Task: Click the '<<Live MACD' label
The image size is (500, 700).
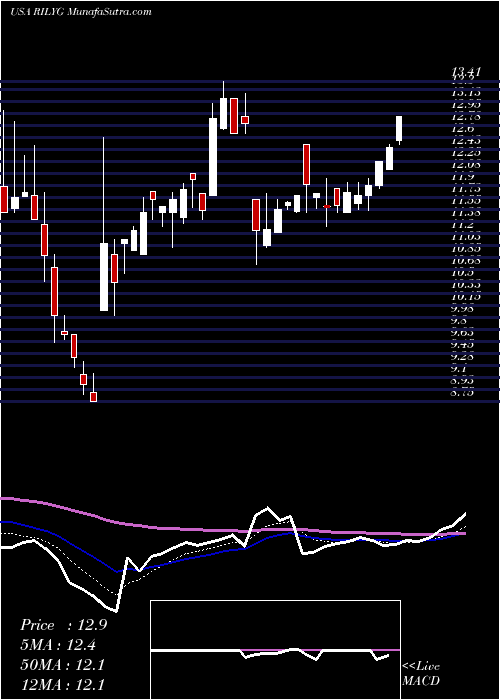Action: [x=421, y=674]
